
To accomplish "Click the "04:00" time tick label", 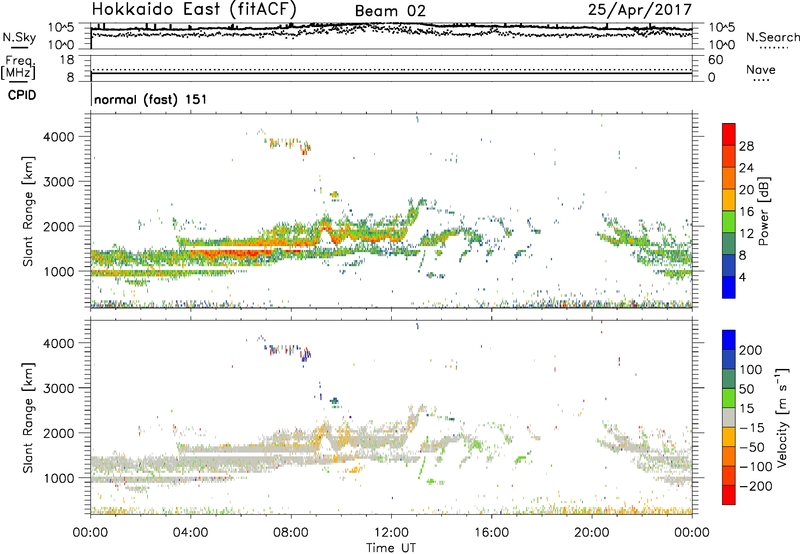I will 191,533.
